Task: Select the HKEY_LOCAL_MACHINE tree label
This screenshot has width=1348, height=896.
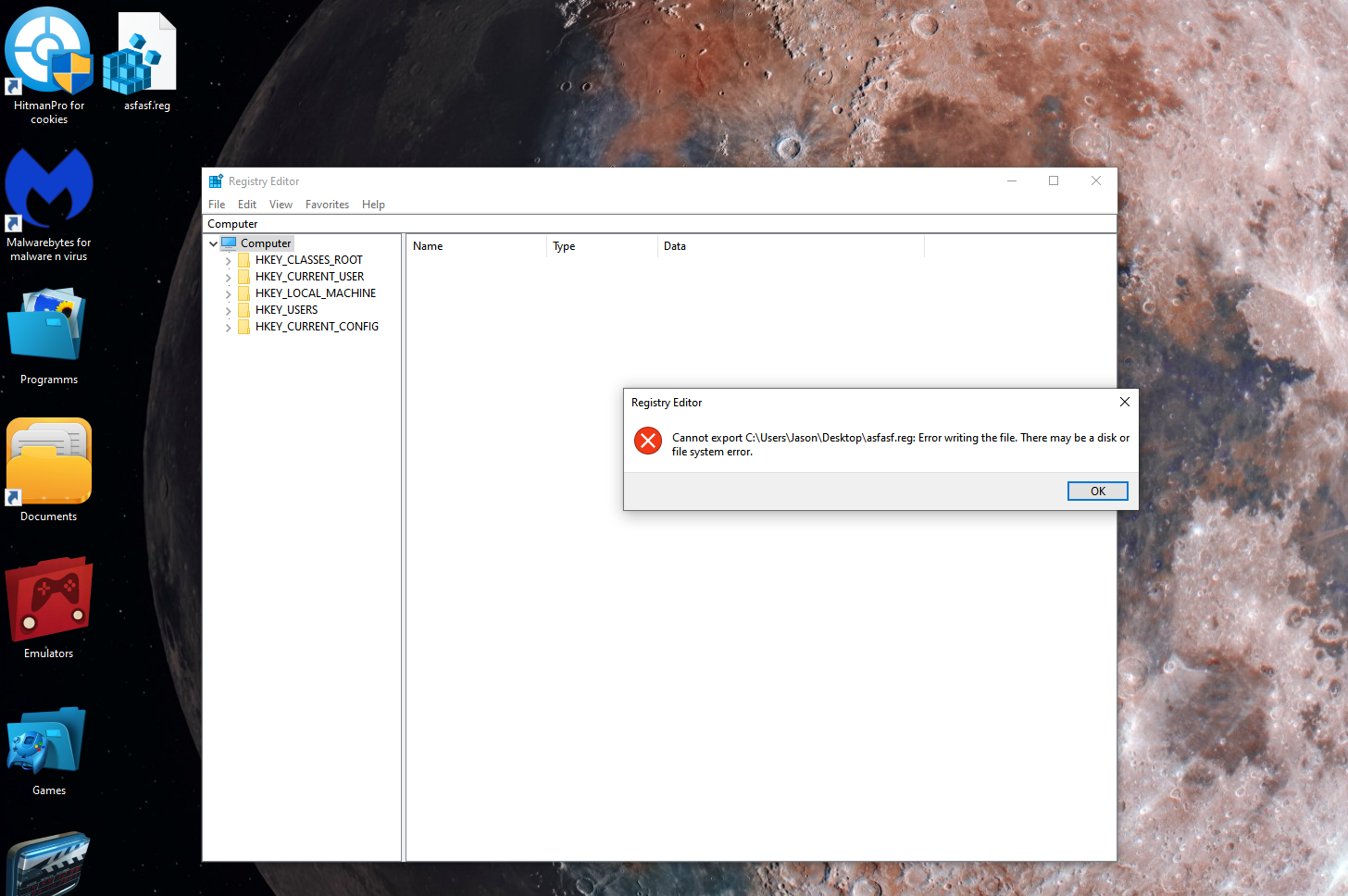Action: 316,293
